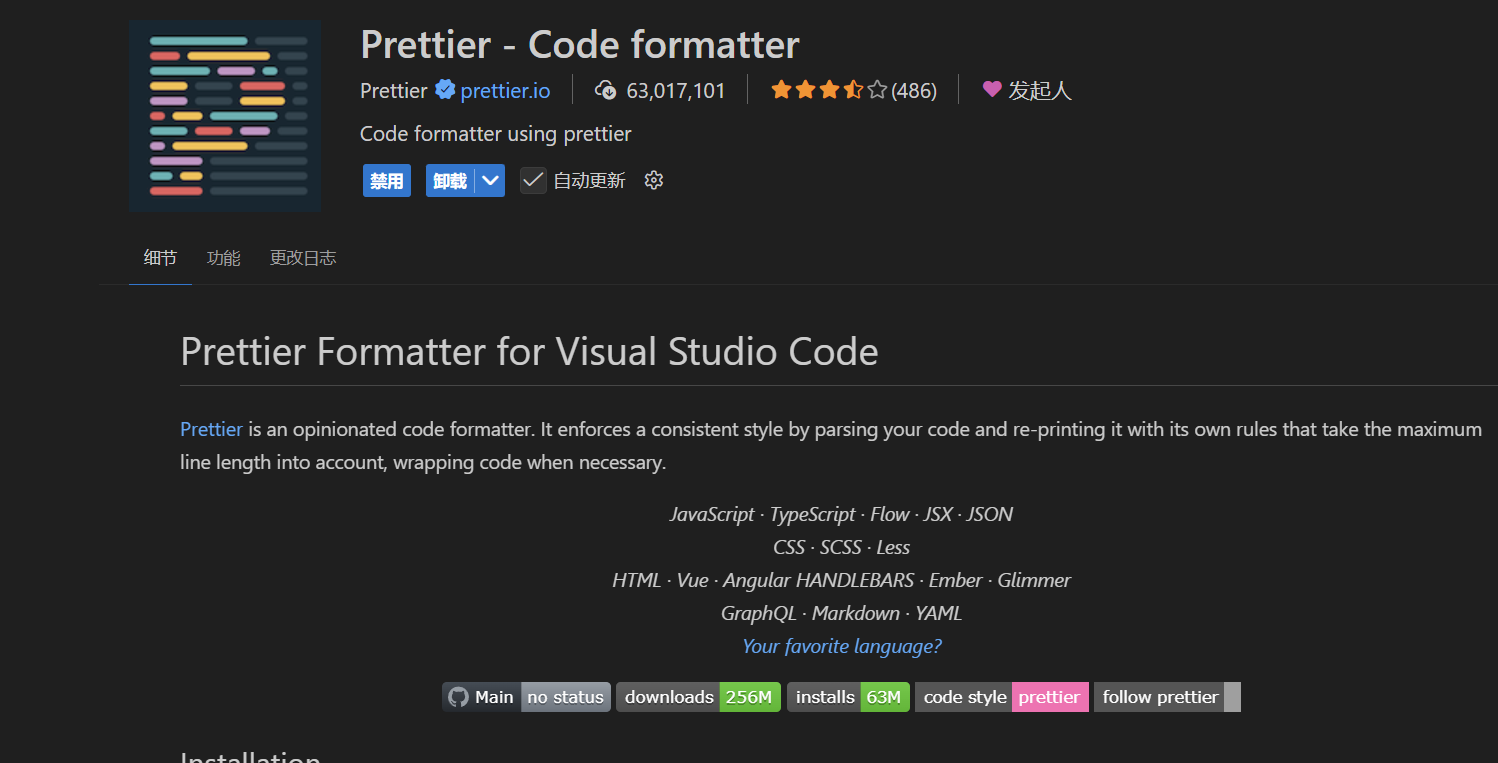Click the 63,017,101 install count
Viewport: 1498px width, 763px height.
pyautogui.click(x=676, y=91)
